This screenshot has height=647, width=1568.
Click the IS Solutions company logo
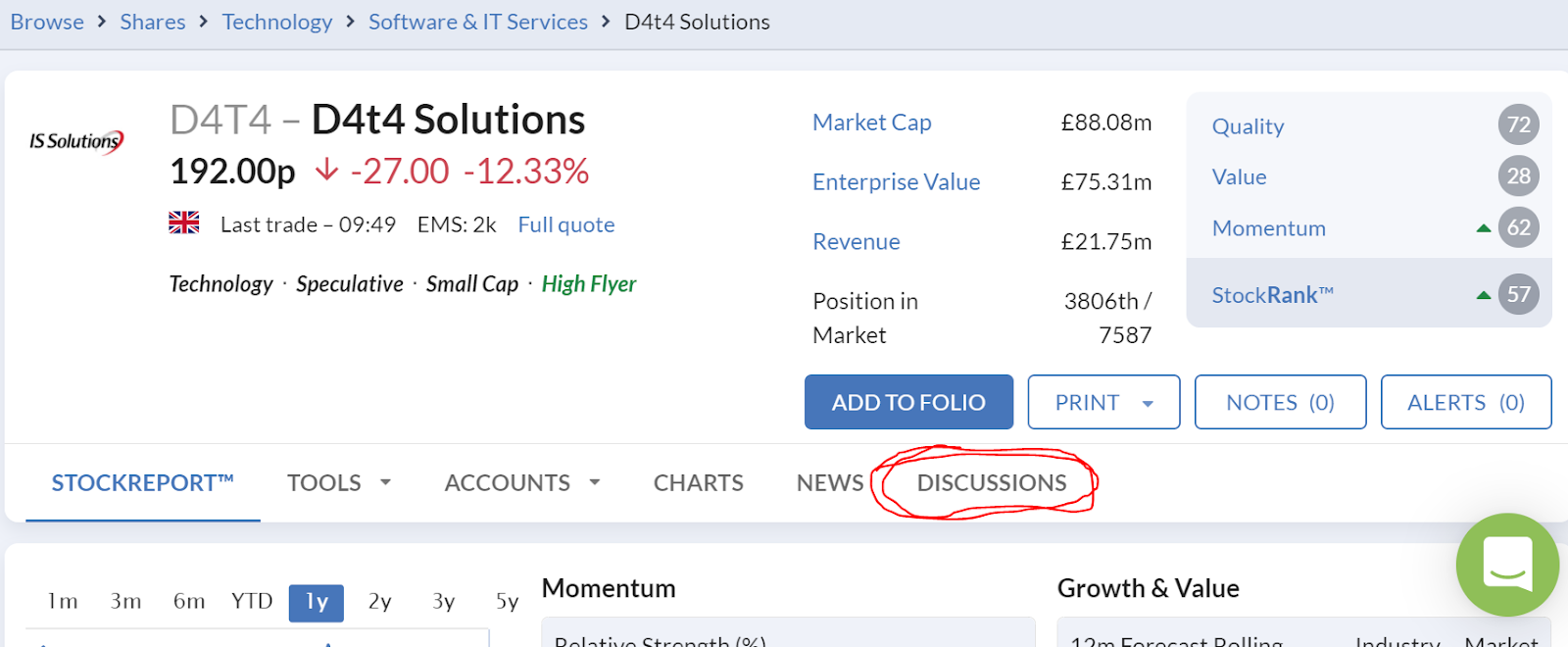[76, 142]
